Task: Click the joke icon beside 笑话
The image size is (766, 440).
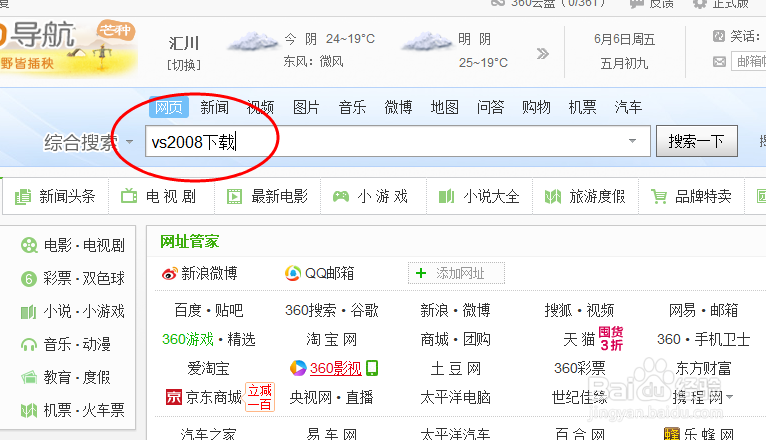Action: (x=719, y=36)
